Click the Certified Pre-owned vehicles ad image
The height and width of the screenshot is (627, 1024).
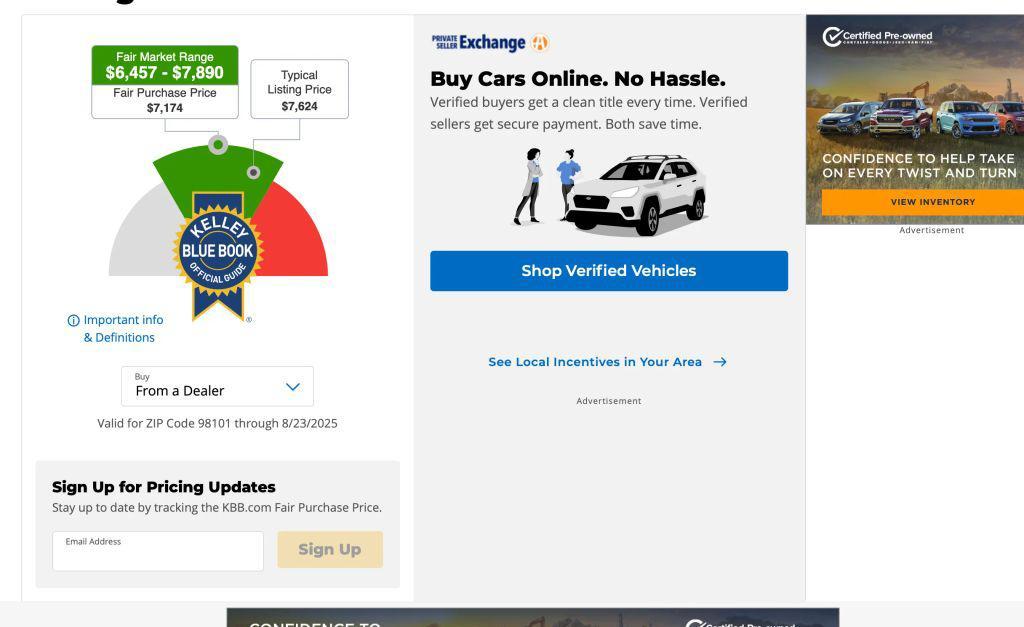[915, 120]
